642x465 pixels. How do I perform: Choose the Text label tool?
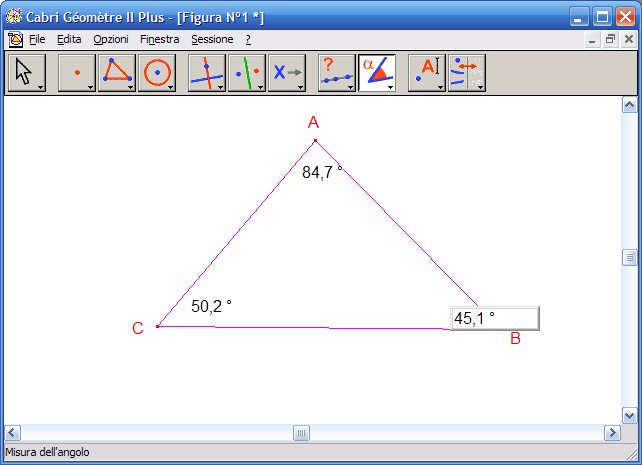(427, 73)
